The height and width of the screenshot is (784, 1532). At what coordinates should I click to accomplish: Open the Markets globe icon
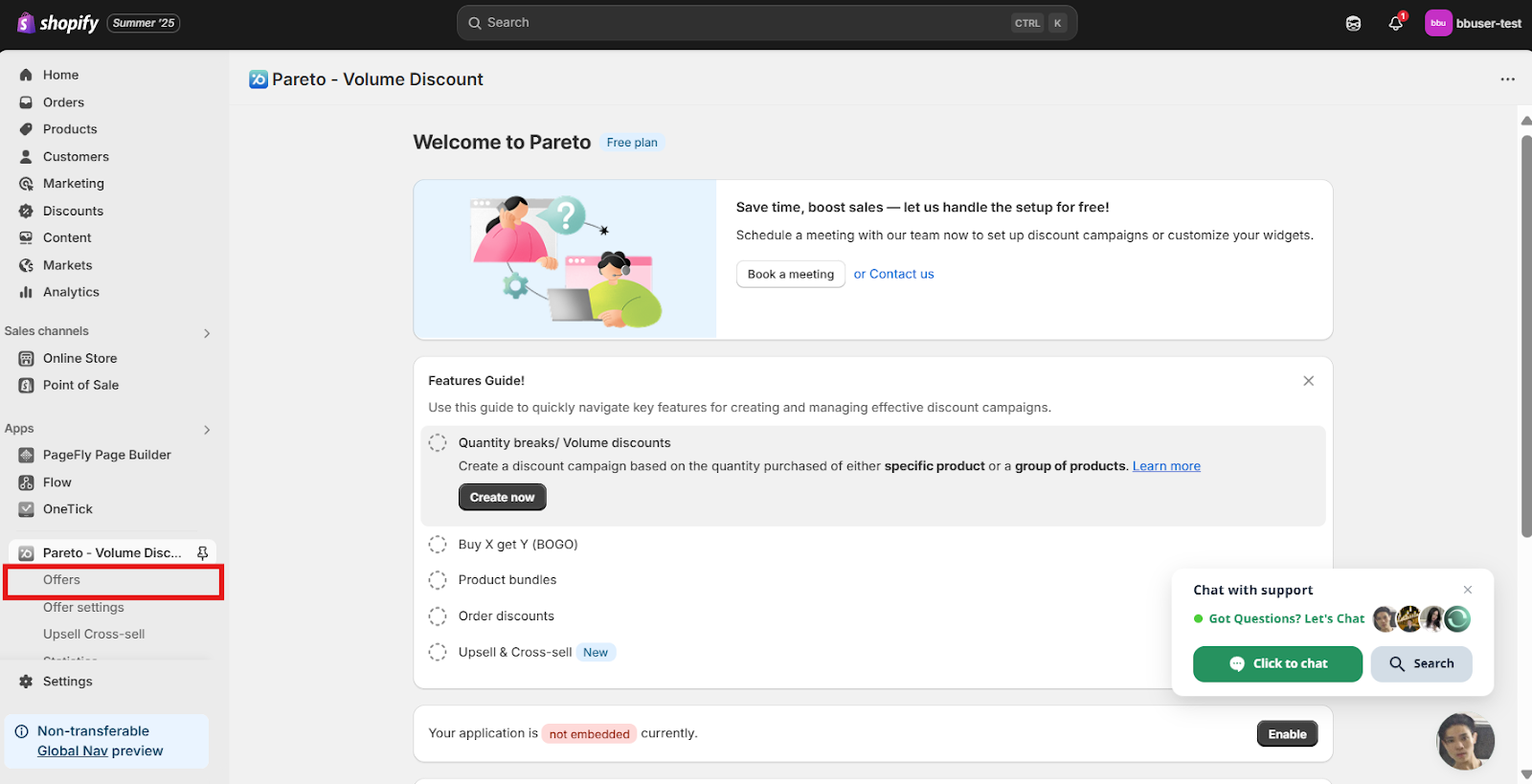[26, 265]
